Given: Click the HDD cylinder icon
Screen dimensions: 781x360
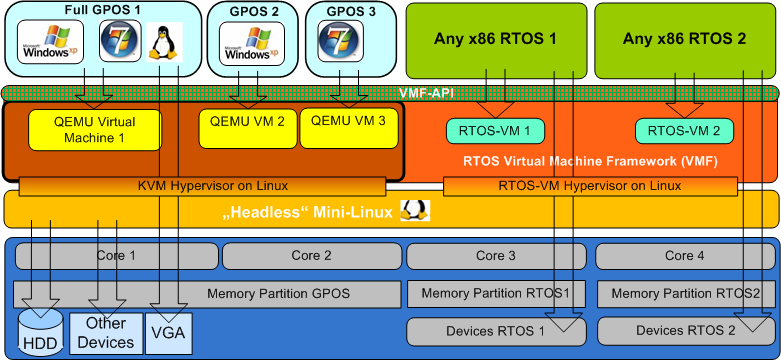Looking at the screenshot, I should (41, 332).
